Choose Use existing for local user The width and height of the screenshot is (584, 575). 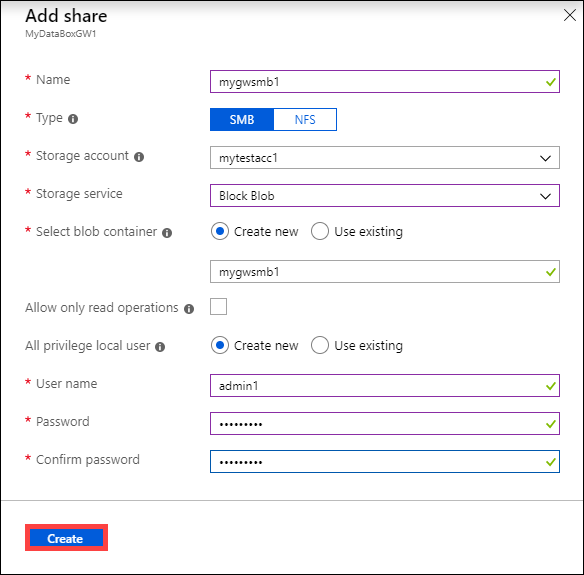pyautogui.click(x=320, y=345)
